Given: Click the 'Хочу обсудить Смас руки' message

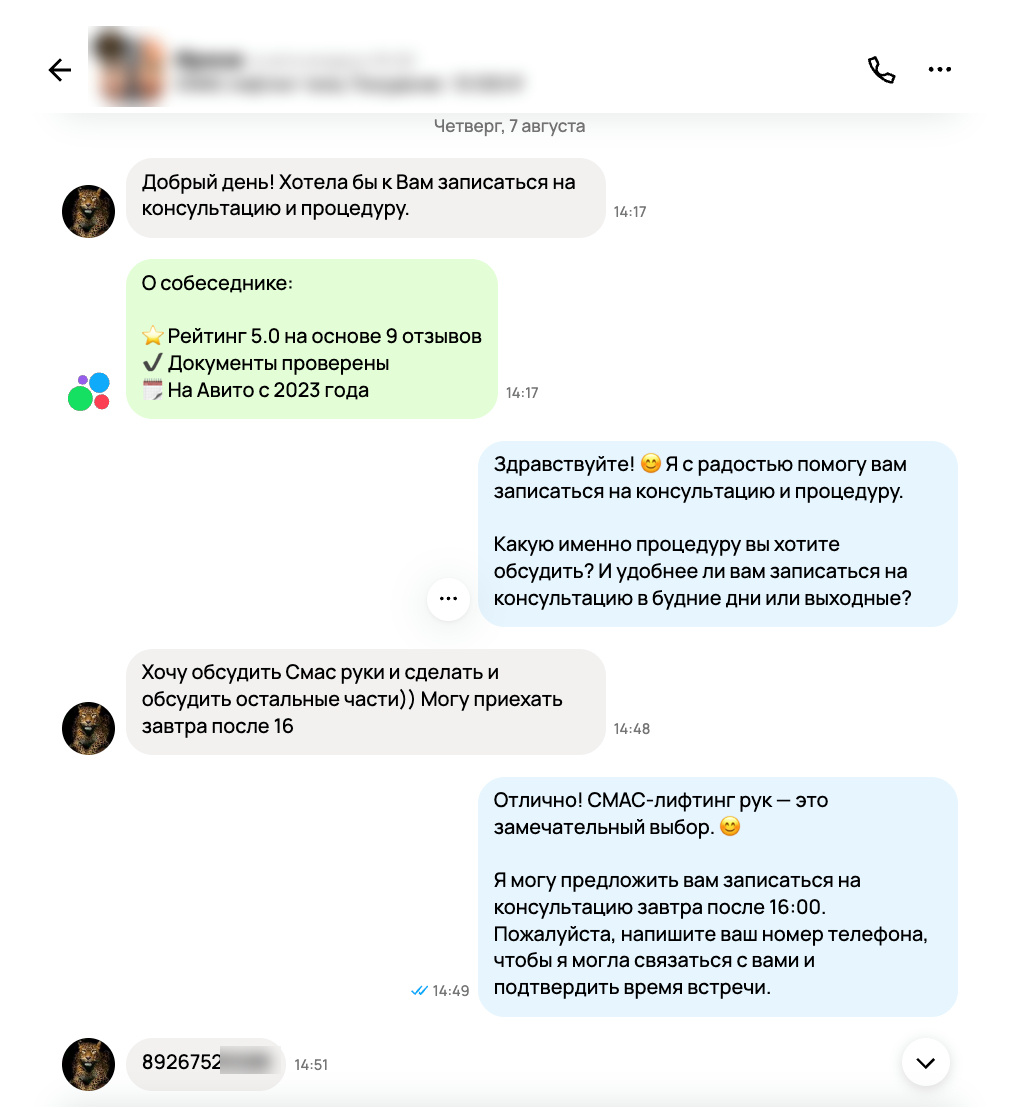Looking at the screenshot, I should [x=365, y=702].
